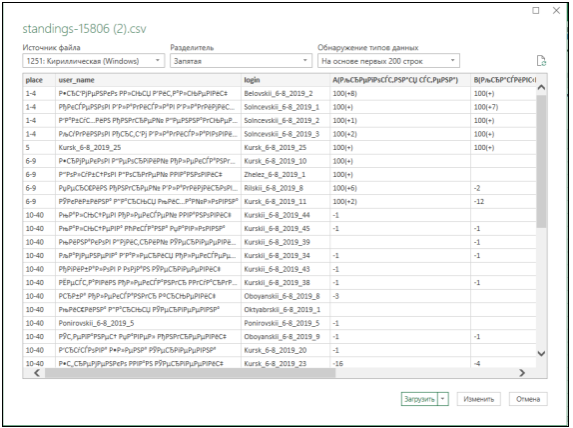This screenshot has height=428, width=573.
Task: Click the '100(+7)' score cell
Action: [x=504, y=107]
